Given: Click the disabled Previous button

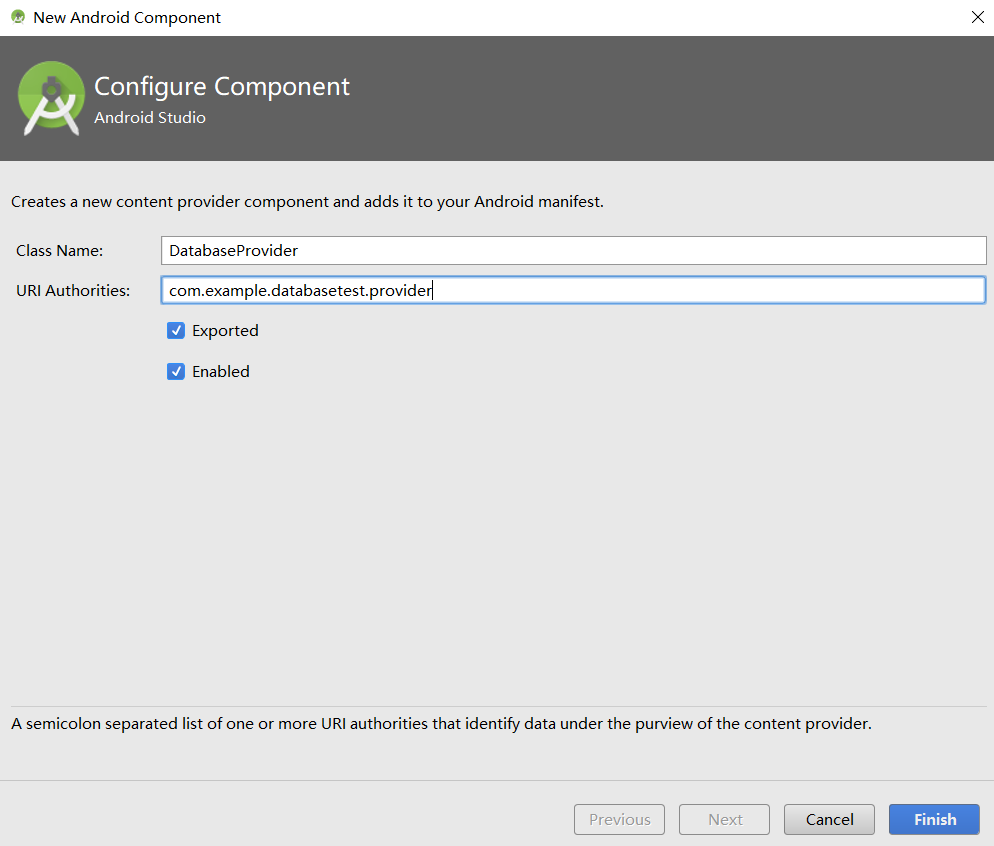Looking at the screenshot, I should (x=619, y=820).
